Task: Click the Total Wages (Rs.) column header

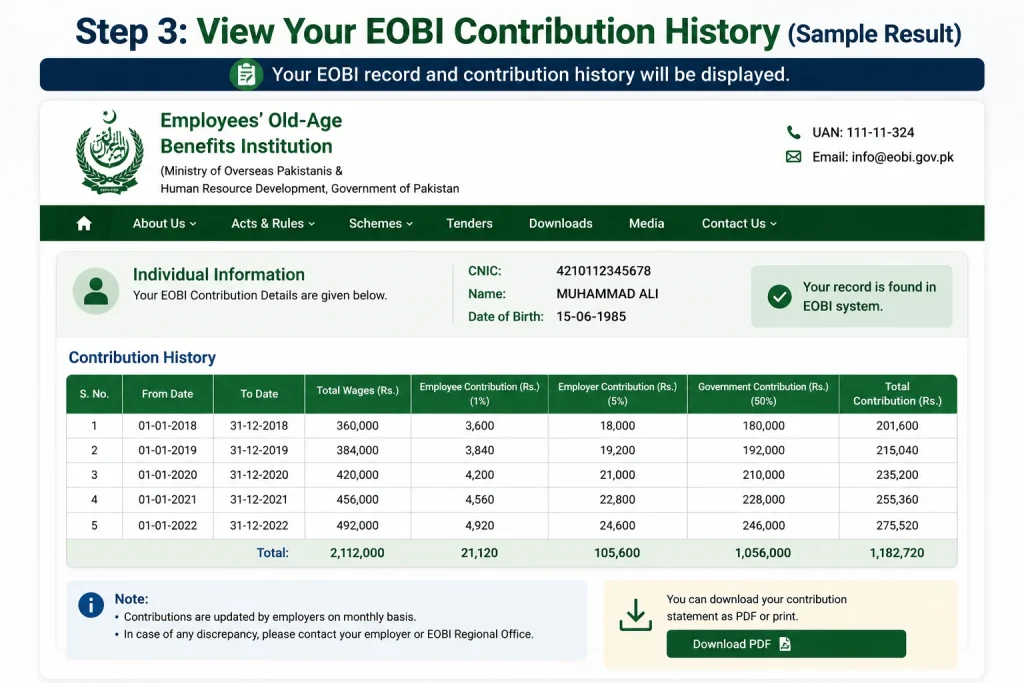Action: pos(358,394)
